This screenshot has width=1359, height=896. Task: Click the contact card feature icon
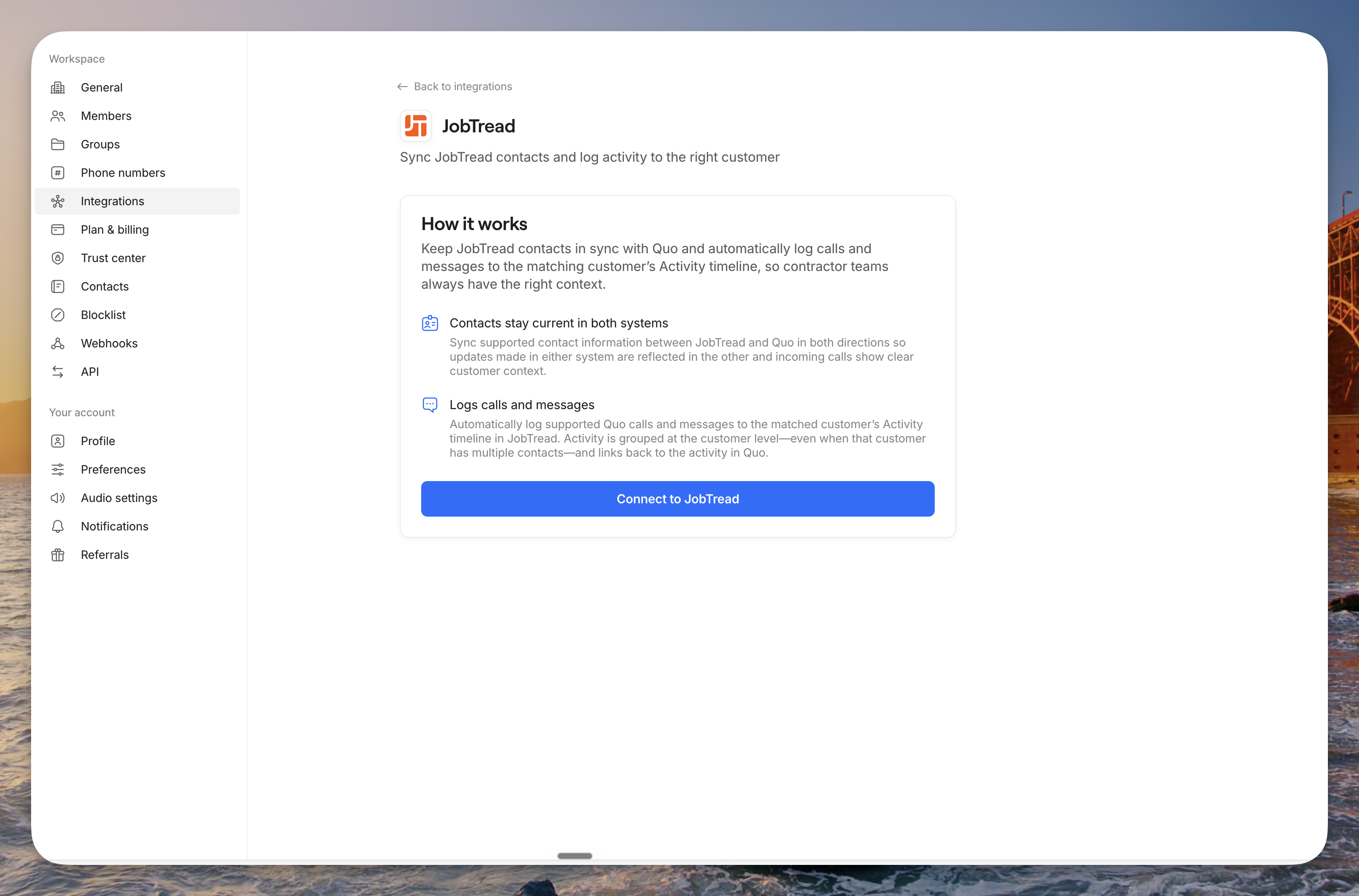click(430, 323)
